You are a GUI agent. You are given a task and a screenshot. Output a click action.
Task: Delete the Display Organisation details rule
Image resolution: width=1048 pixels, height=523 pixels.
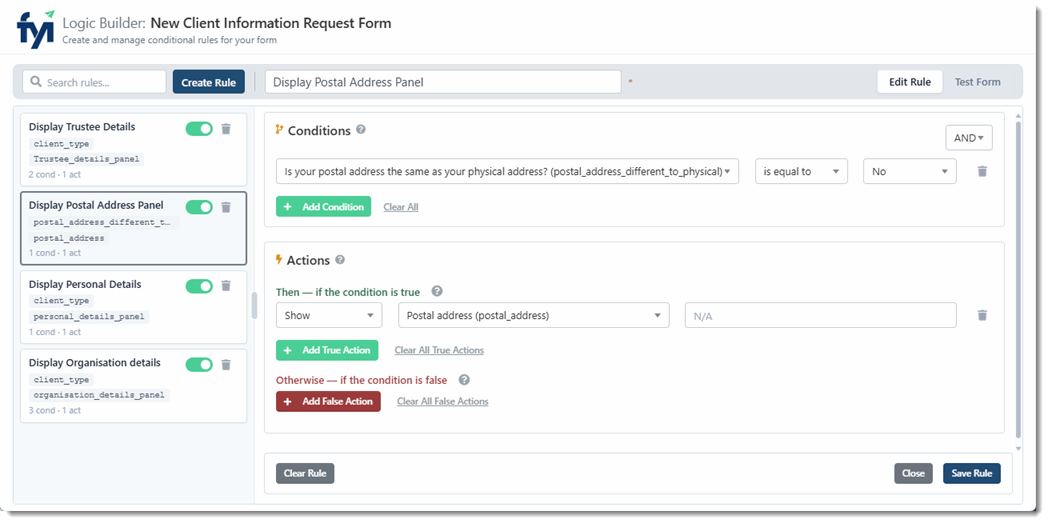[x=226, y=365]
